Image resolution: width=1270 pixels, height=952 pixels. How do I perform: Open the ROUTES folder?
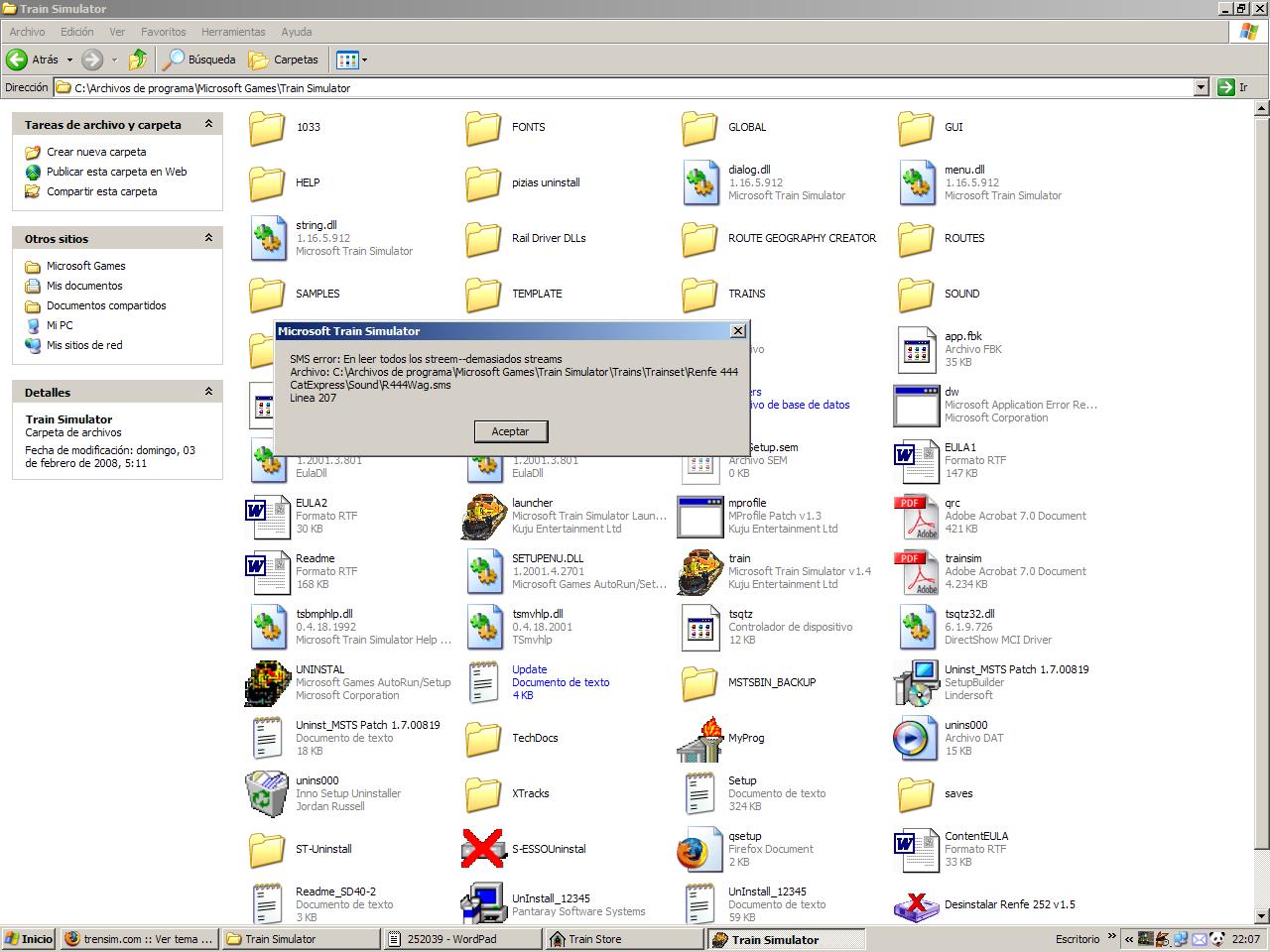coord(916,238)
